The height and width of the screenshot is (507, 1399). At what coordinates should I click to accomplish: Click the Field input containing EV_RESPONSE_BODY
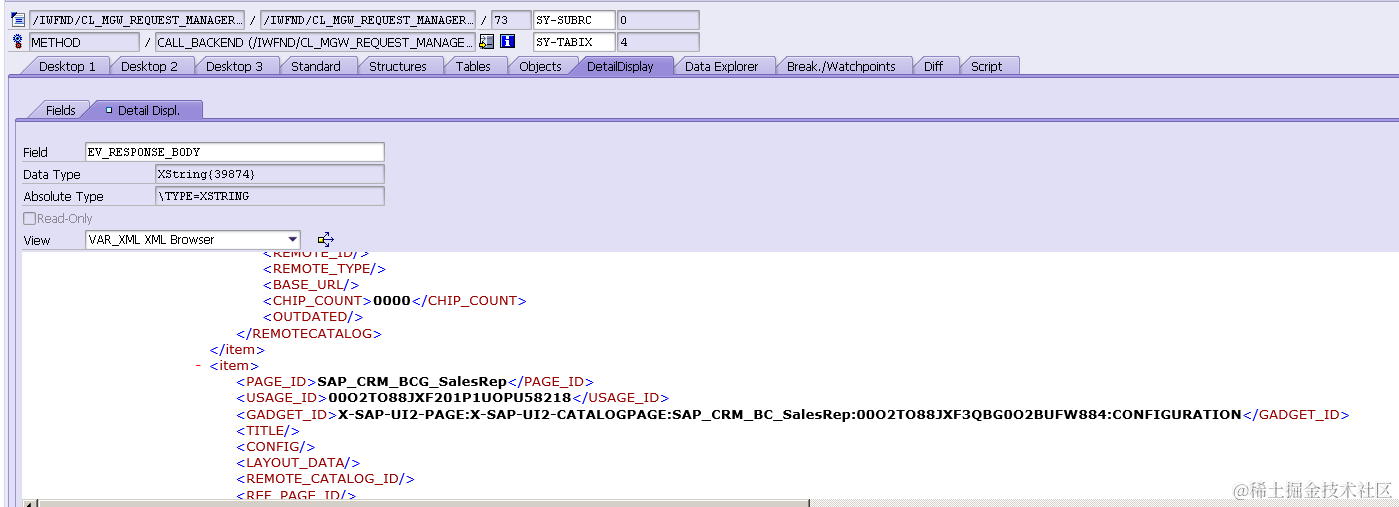click(234, 152)
